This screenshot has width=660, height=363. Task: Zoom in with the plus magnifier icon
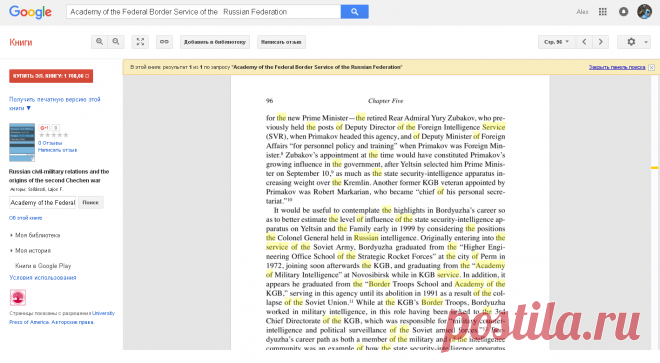click(99, 42)
